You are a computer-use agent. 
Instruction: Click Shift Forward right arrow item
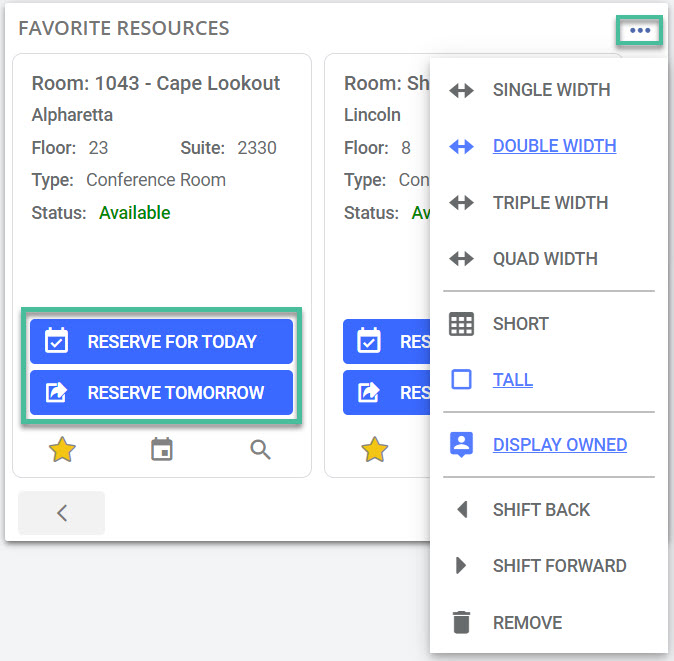[x=559, y=566]
